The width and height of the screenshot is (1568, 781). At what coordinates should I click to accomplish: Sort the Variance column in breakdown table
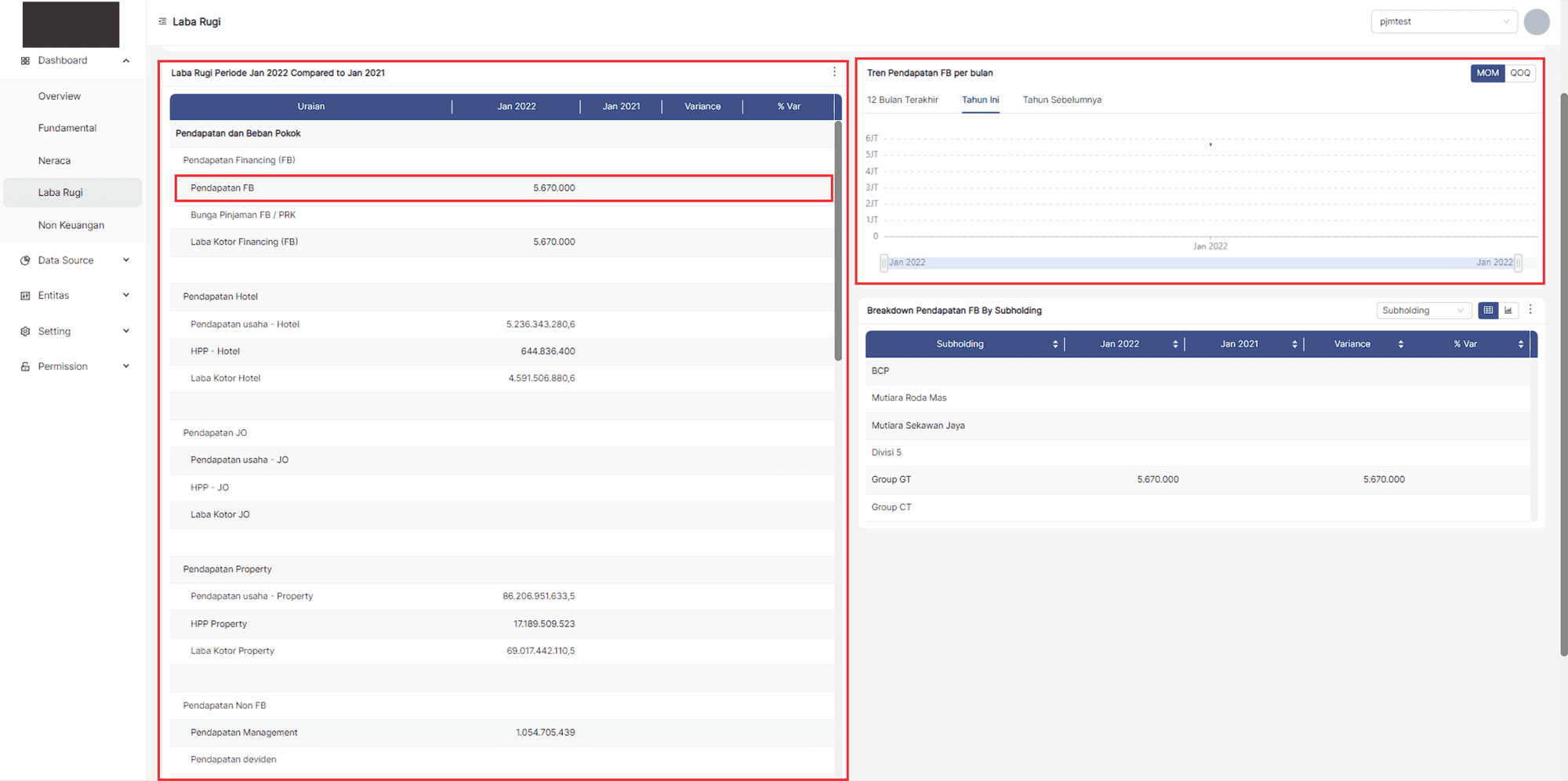(x=1400, y=344)
